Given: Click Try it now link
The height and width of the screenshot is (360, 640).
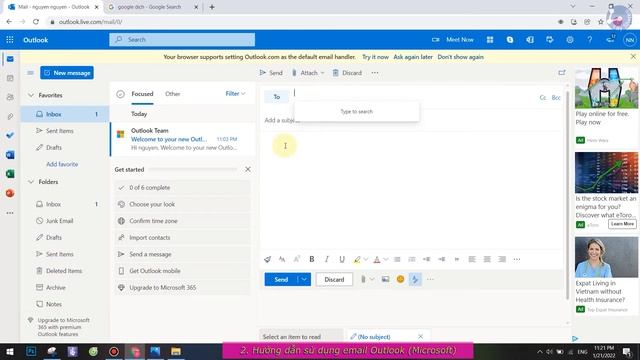Looking at the screenshot, I should (375, 57).
